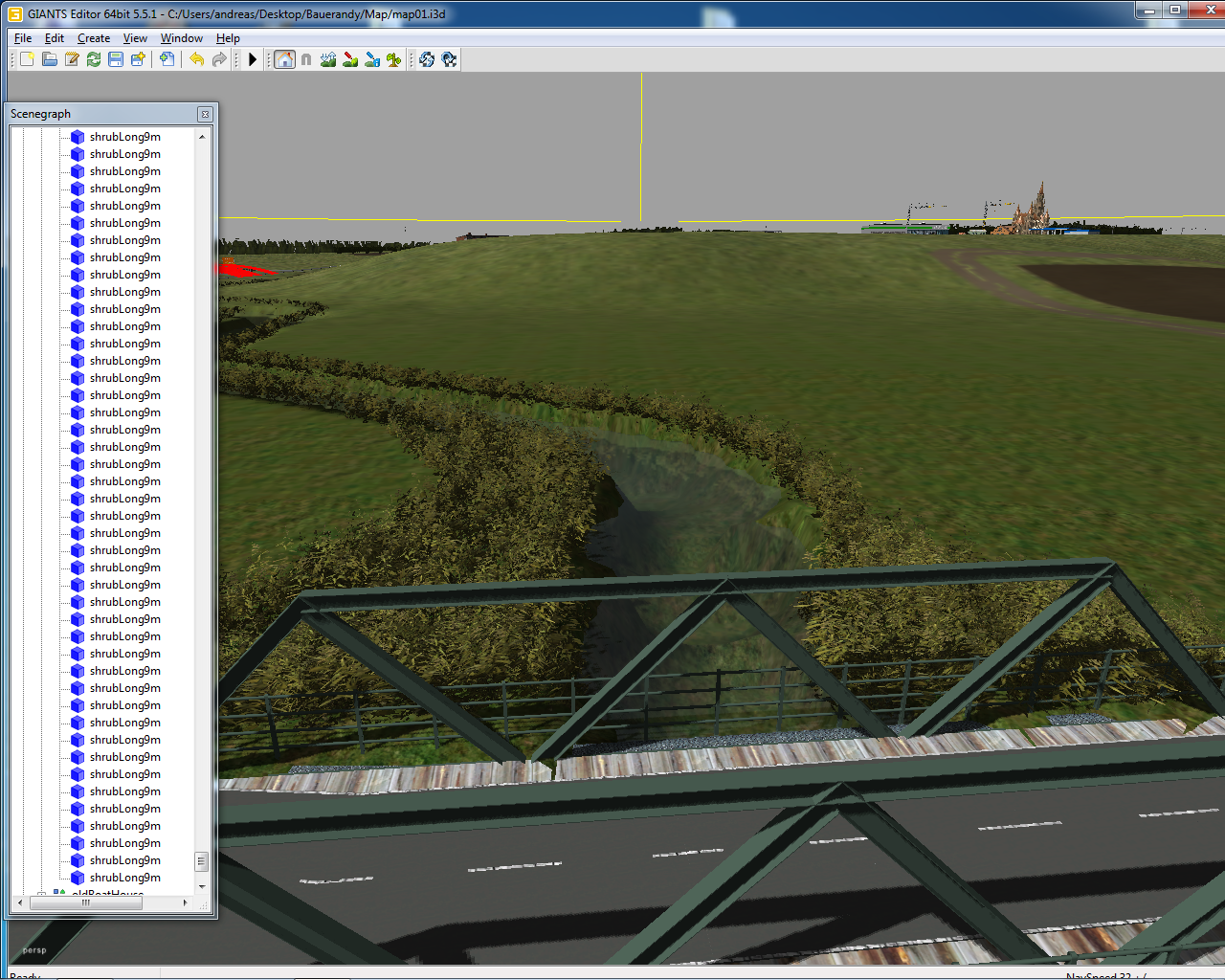Click the last circular-arrows toolbar icon

click(449, 59)
